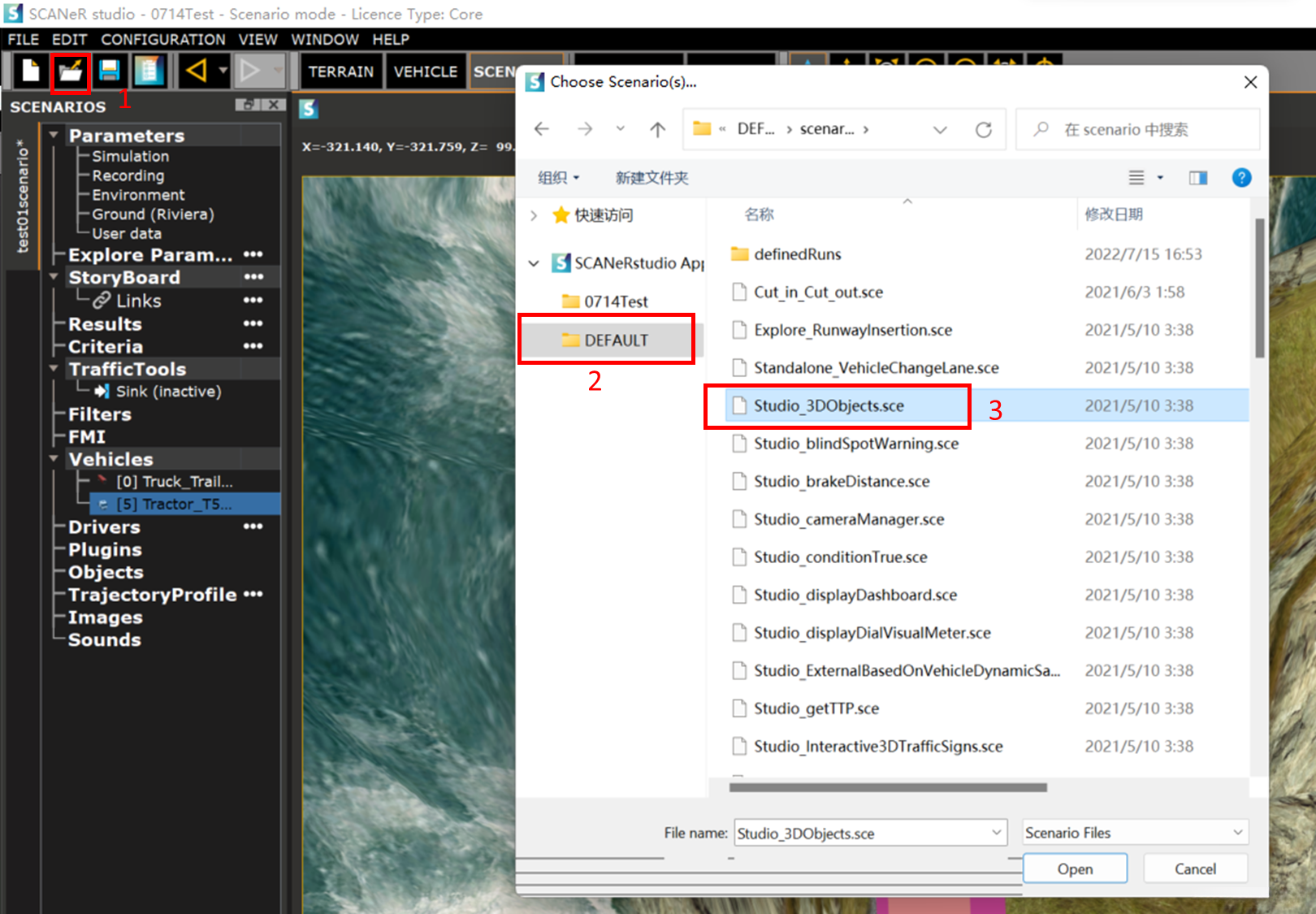Image resolution: width=1316 pixels, height=914 pixels.
Task: Switch to the VEHICLE tab
Action: [x=426, y=71]
